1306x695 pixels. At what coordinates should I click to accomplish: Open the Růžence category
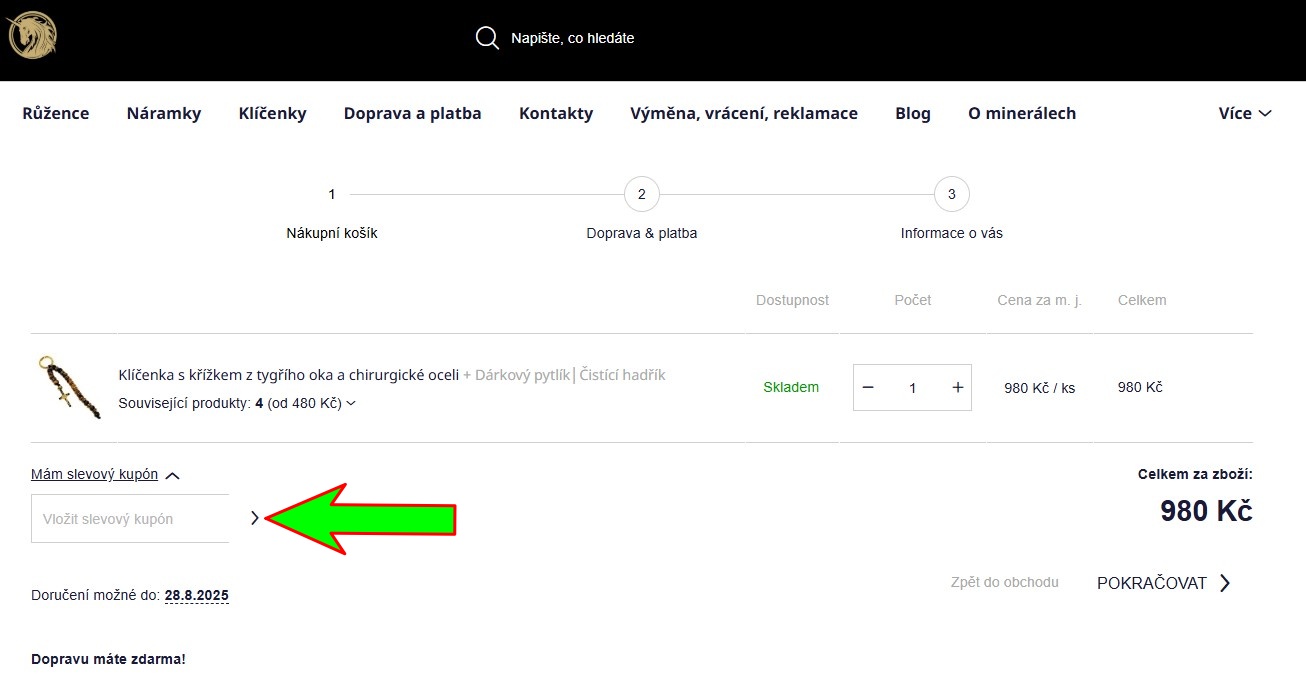pos(56,113)
